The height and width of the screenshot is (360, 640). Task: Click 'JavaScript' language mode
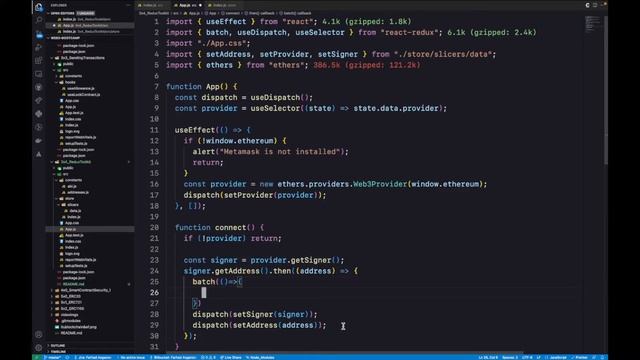[558, 358]
